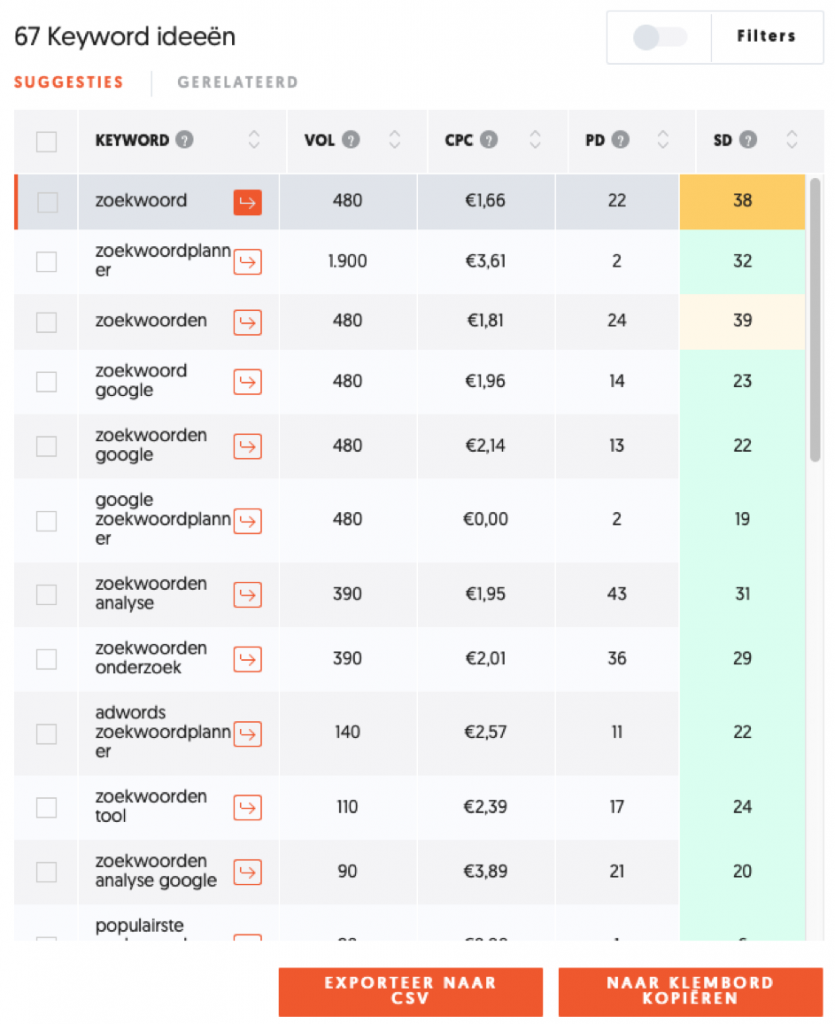Switch to the GERELATEERD tab
835x1024 pixels.
coord(237,83)
